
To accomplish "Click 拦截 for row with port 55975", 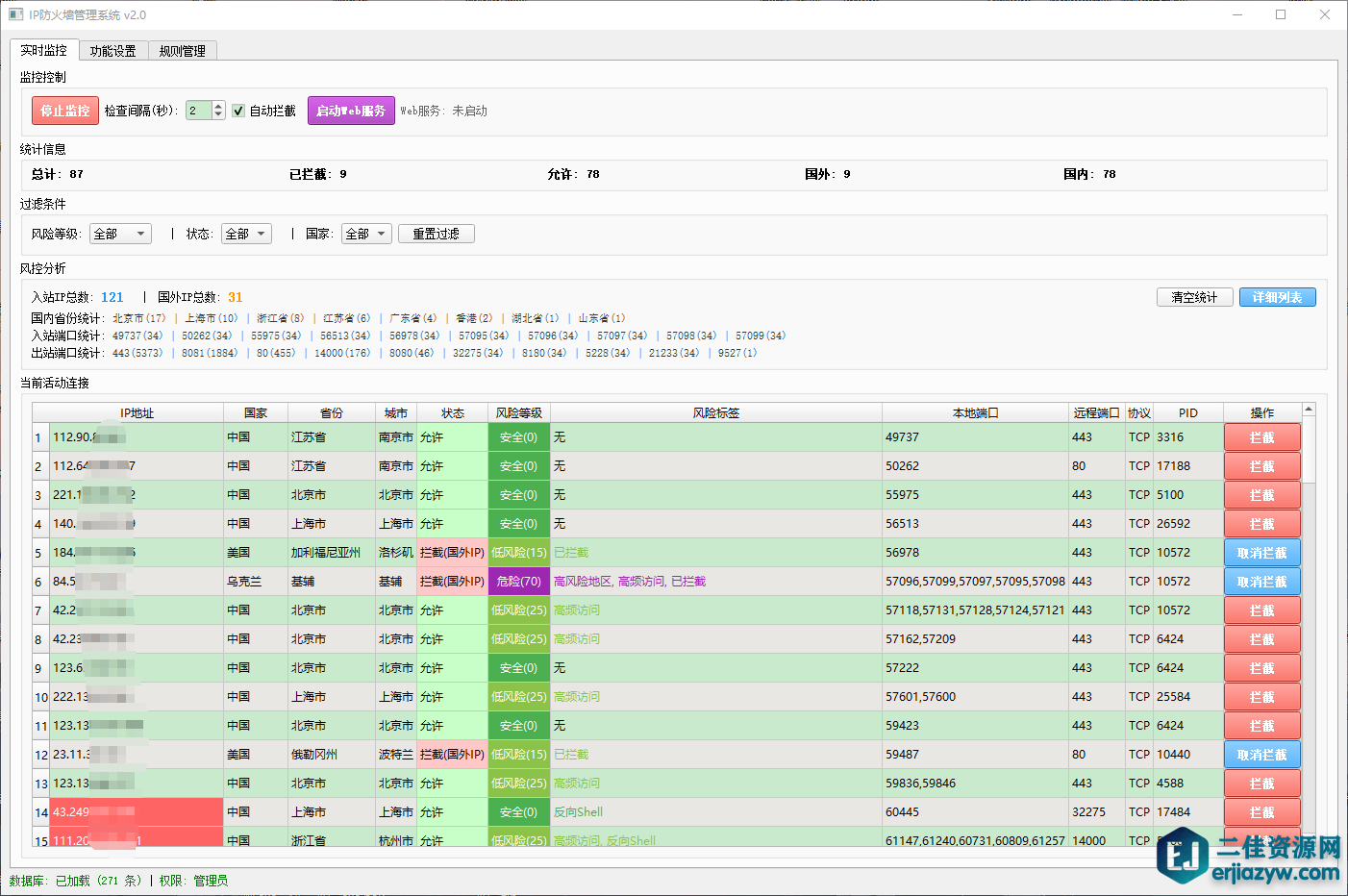I will point(1262,495).
